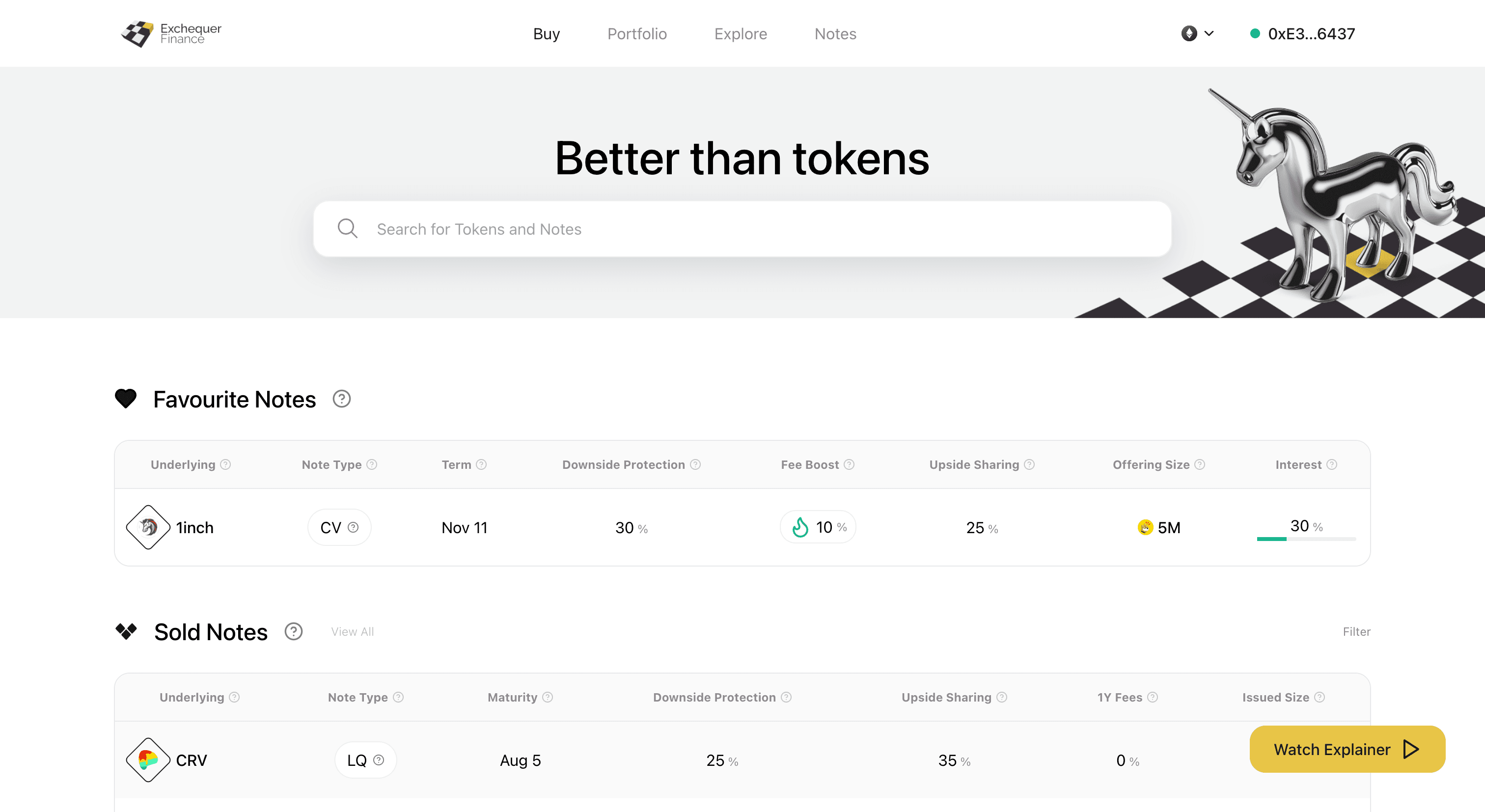This screenshot has width=1485, height=812.
Task: Switch to the Explore tab
Action: pos(740,34)
